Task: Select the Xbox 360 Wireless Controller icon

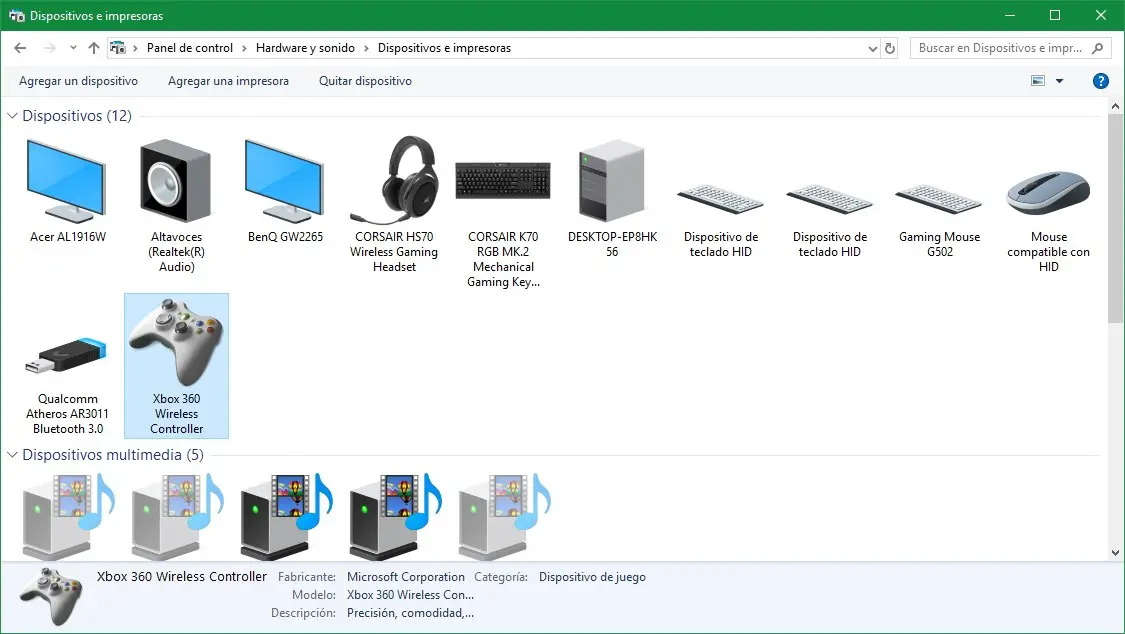Action: 176,342
